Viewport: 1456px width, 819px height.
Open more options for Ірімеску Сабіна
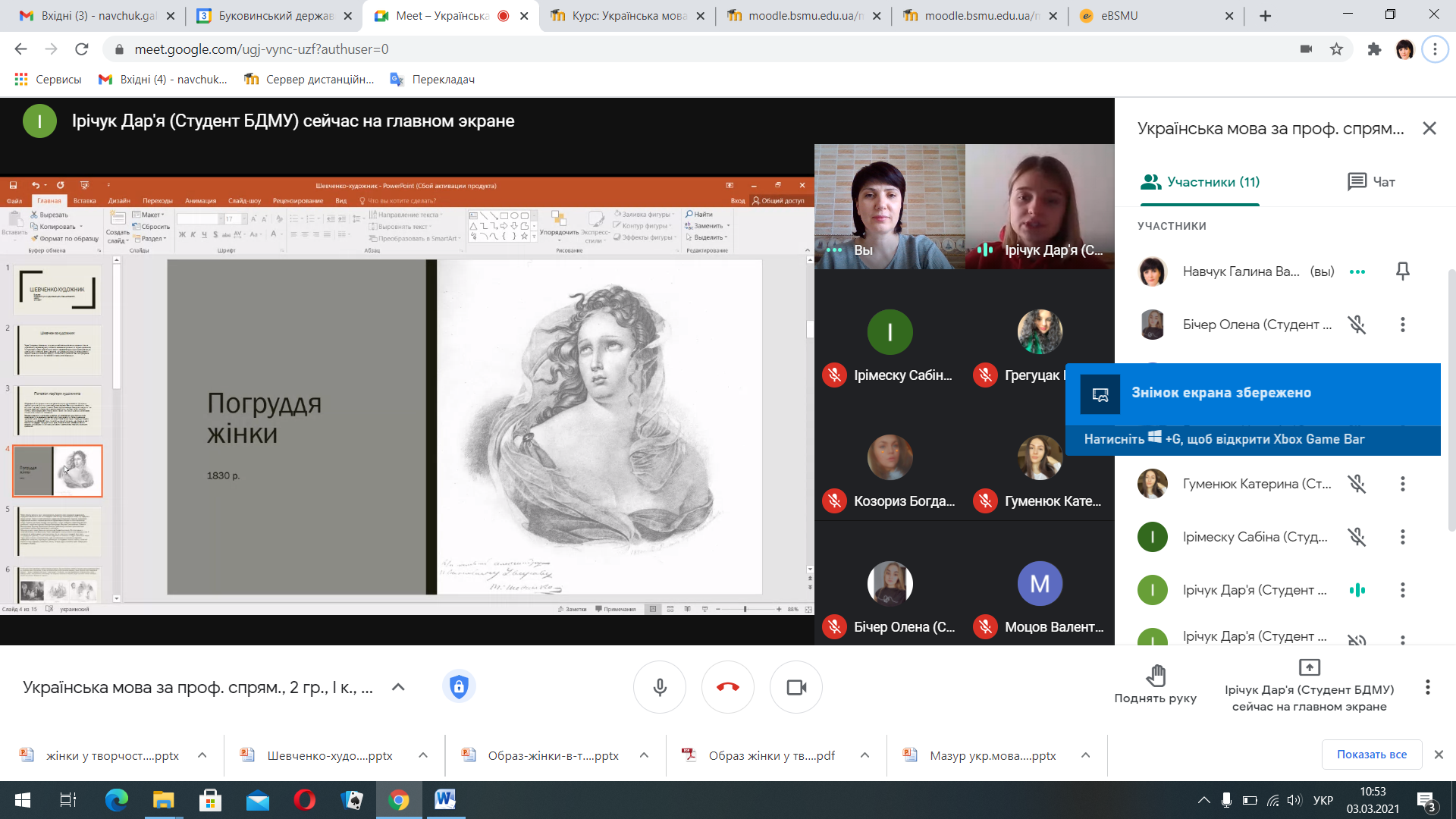tap(1403, 537)
